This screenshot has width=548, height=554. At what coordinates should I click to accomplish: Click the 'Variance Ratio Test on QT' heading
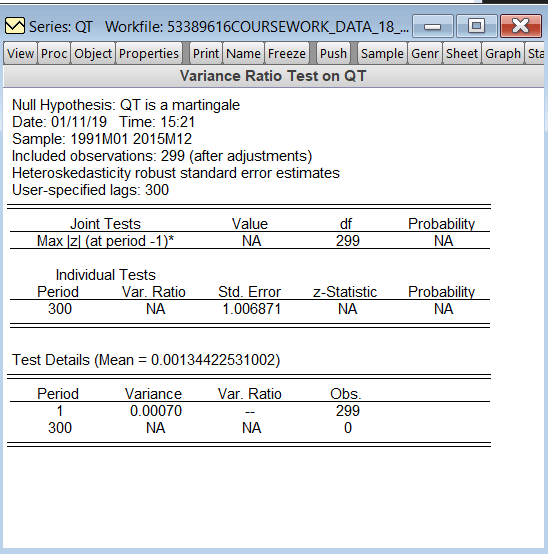point(273,76)
